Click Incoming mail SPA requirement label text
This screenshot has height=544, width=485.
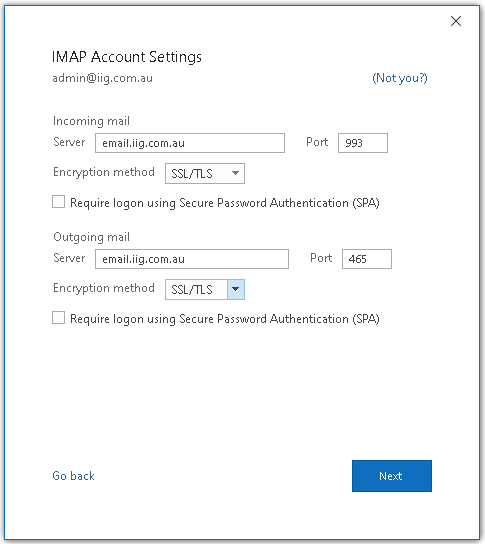[x=225, y=203]
